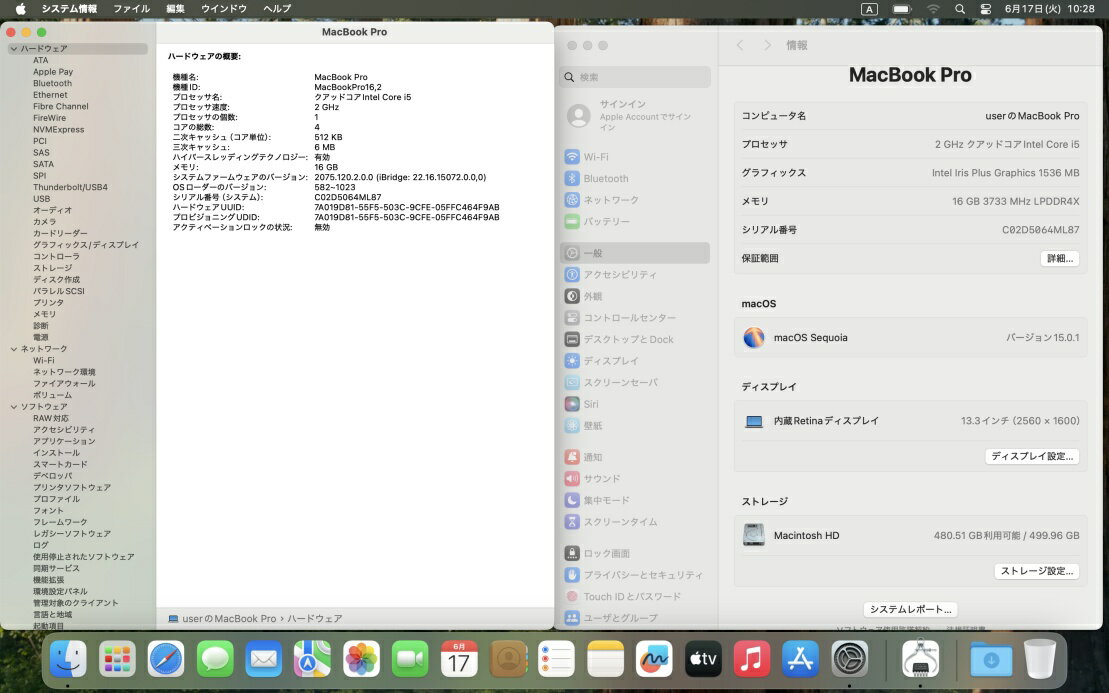Open Control Center from the menu bar
Screen dimensions: 1109x693
point(986,9)
